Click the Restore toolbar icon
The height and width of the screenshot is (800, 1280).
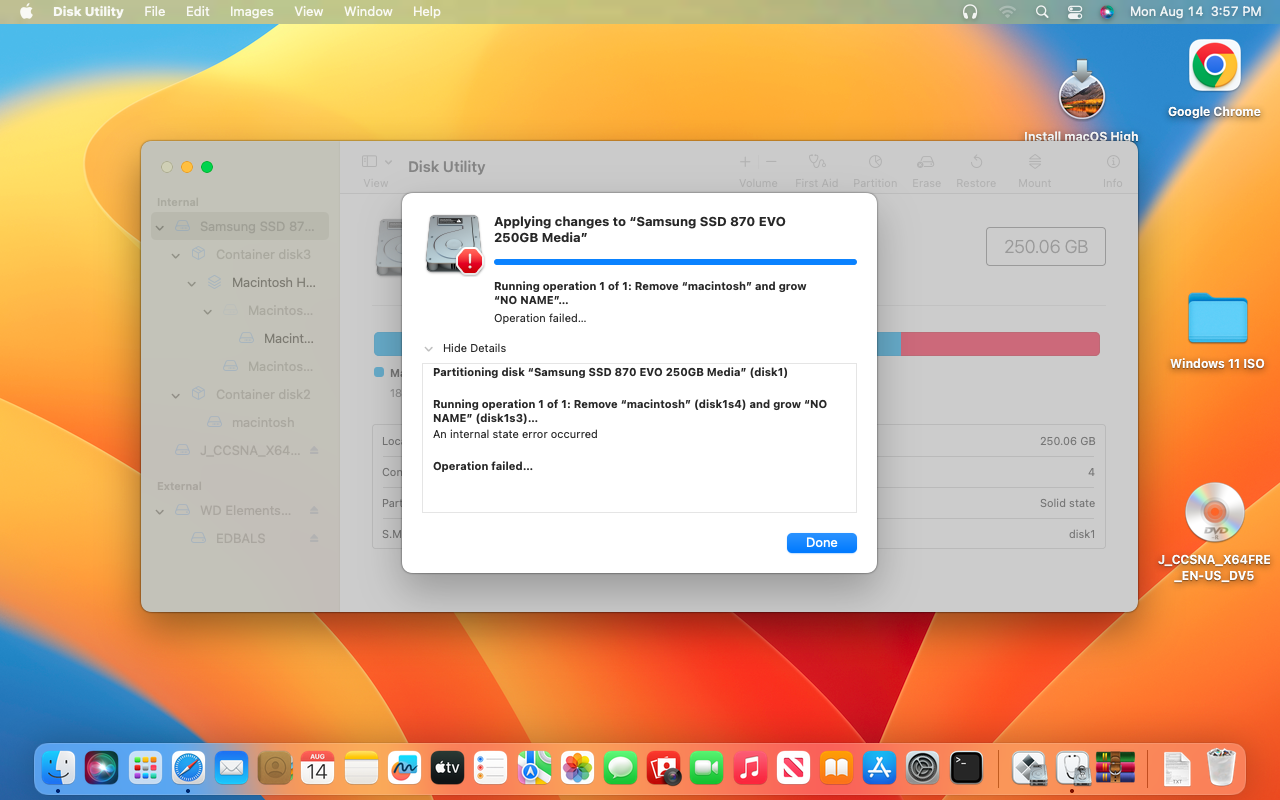(976, 162)
